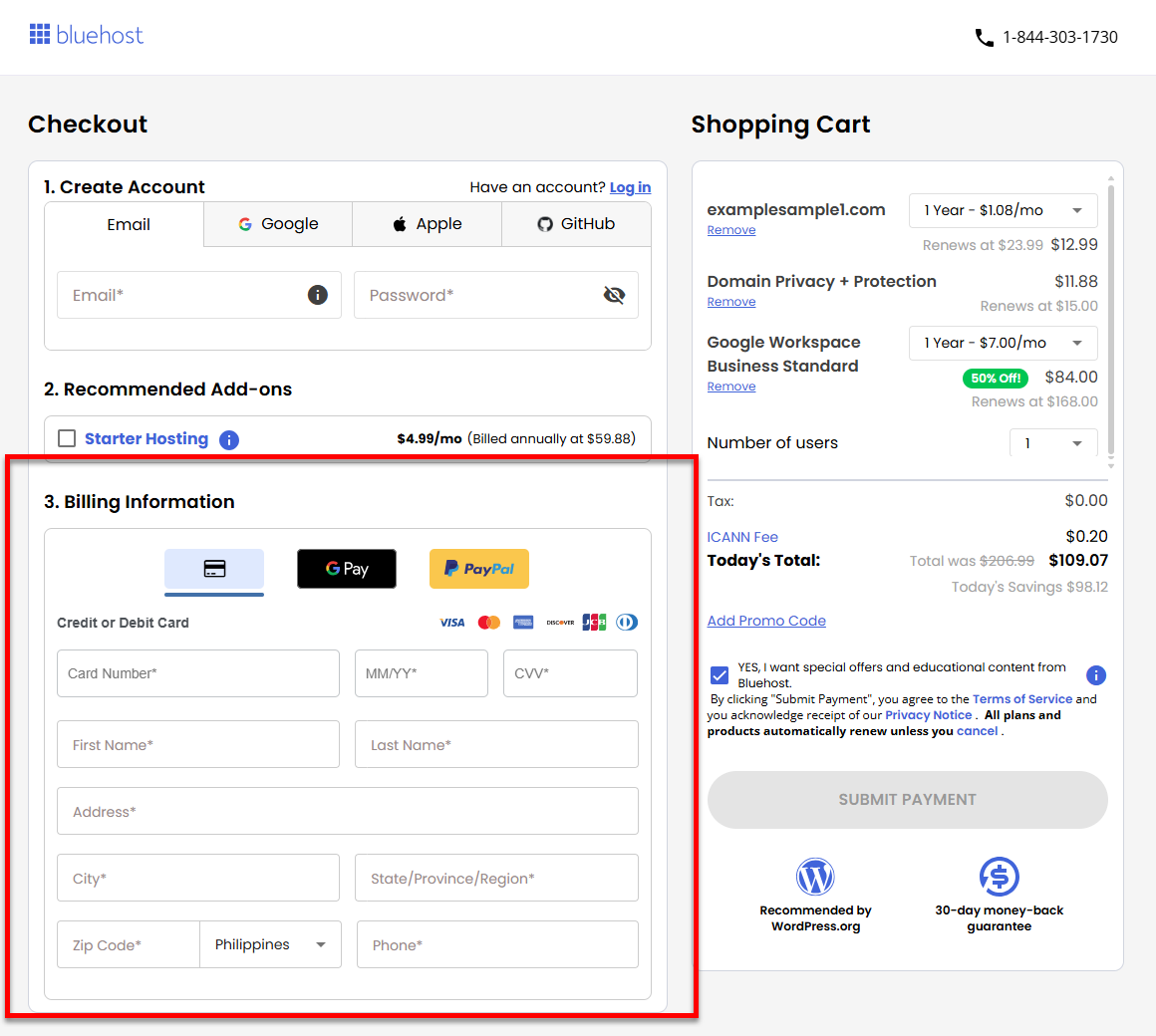Click the money-back guarantee dollar icon
The width and height of the screenshot is (1156, 1036).
(x=999, y=876)
